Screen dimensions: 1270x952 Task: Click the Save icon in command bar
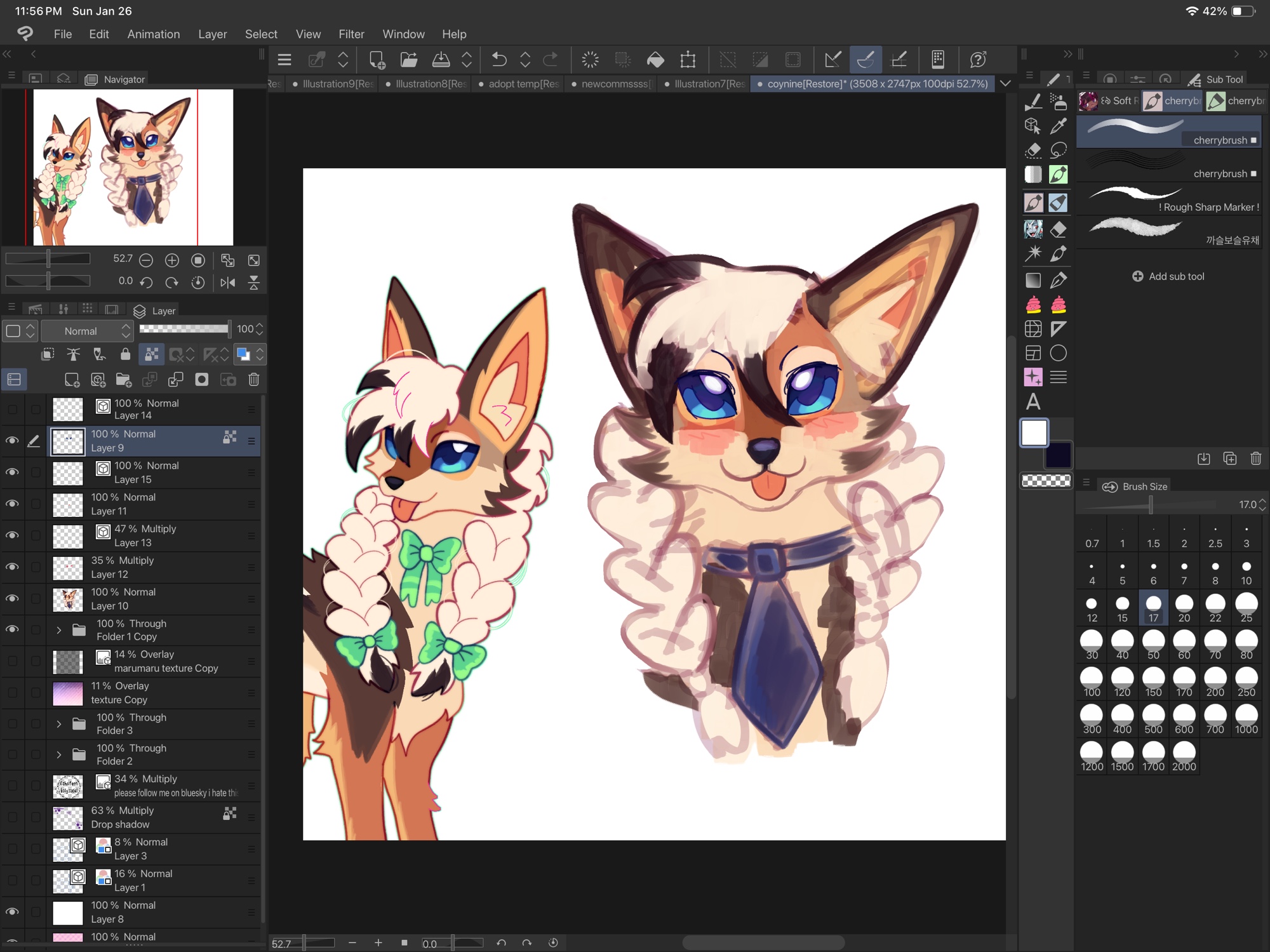click(441, 60)
